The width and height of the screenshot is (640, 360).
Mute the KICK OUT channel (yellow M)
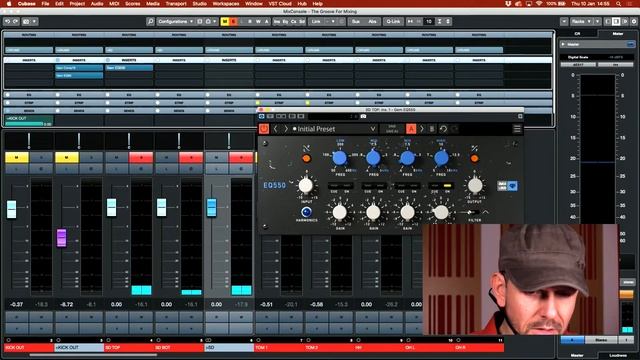pyautogui.click(x=17, y=158)
